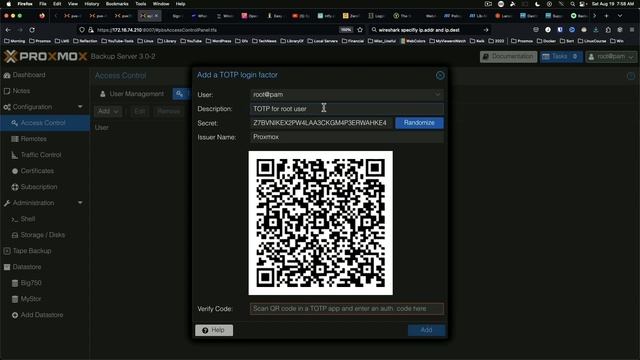The width and height of the screenshot is (640, 360).
Task: Open the Big750 datastore
Action: coord(31,283)
